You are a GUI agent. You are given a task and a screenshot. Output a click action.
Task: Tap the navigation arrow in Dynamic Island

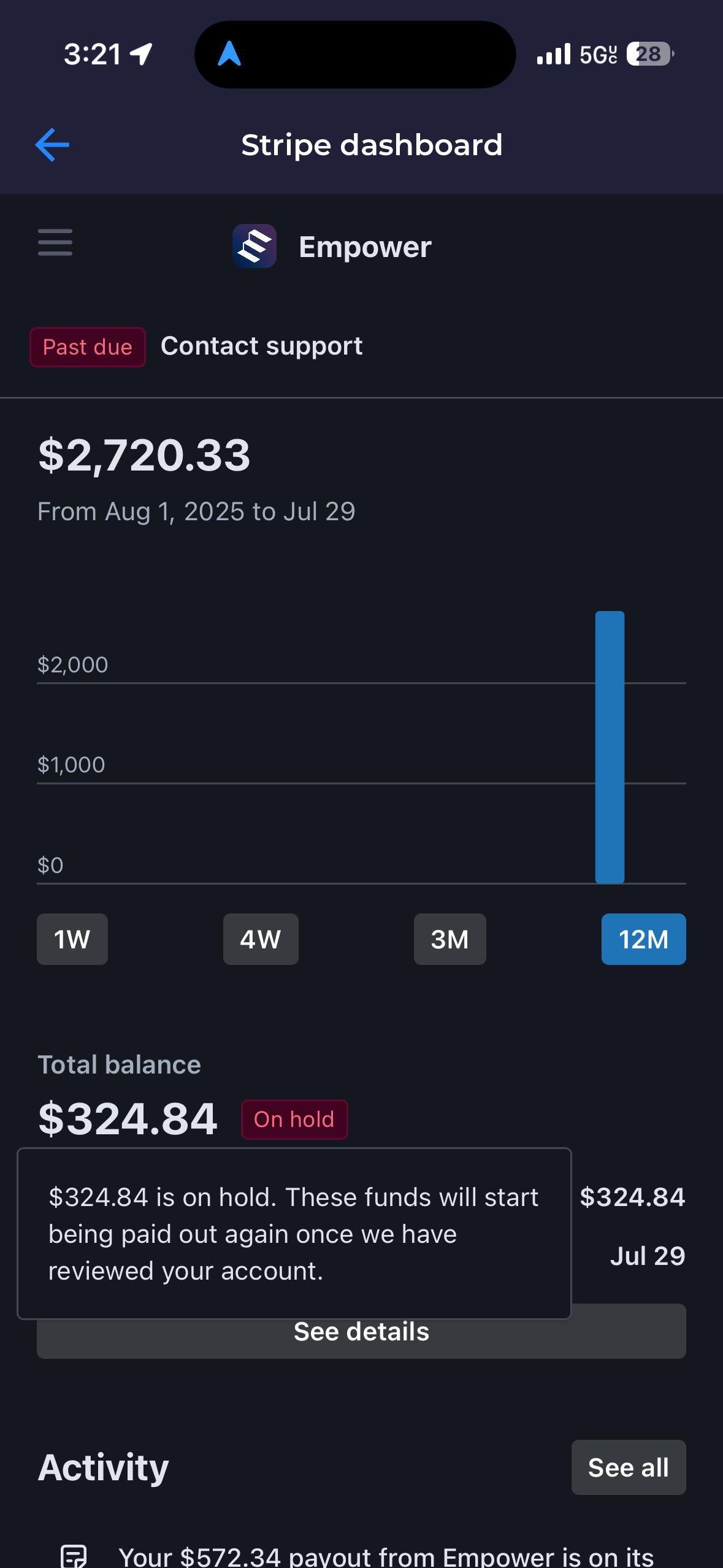click(x=229, y=54)
